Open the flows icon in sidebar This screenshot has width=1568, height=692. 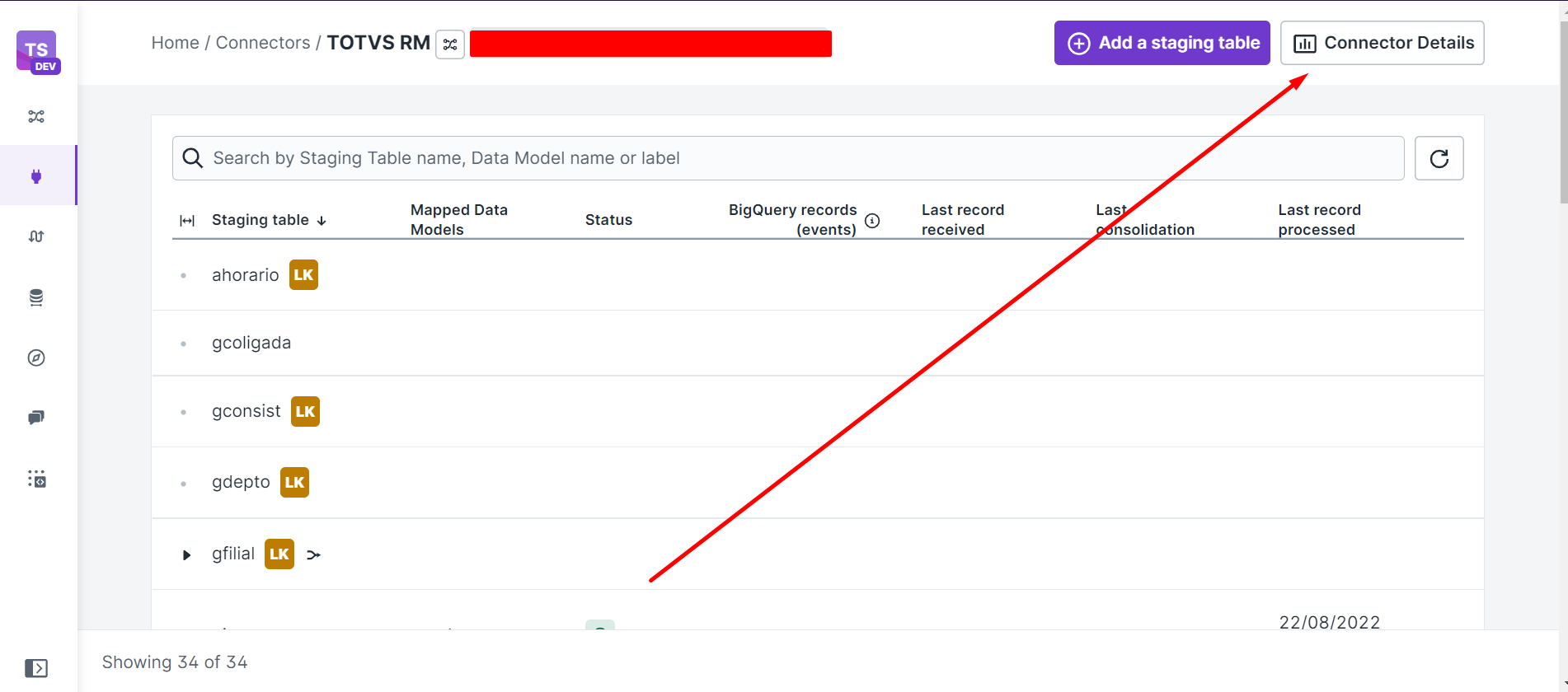(x=36, y=116)
